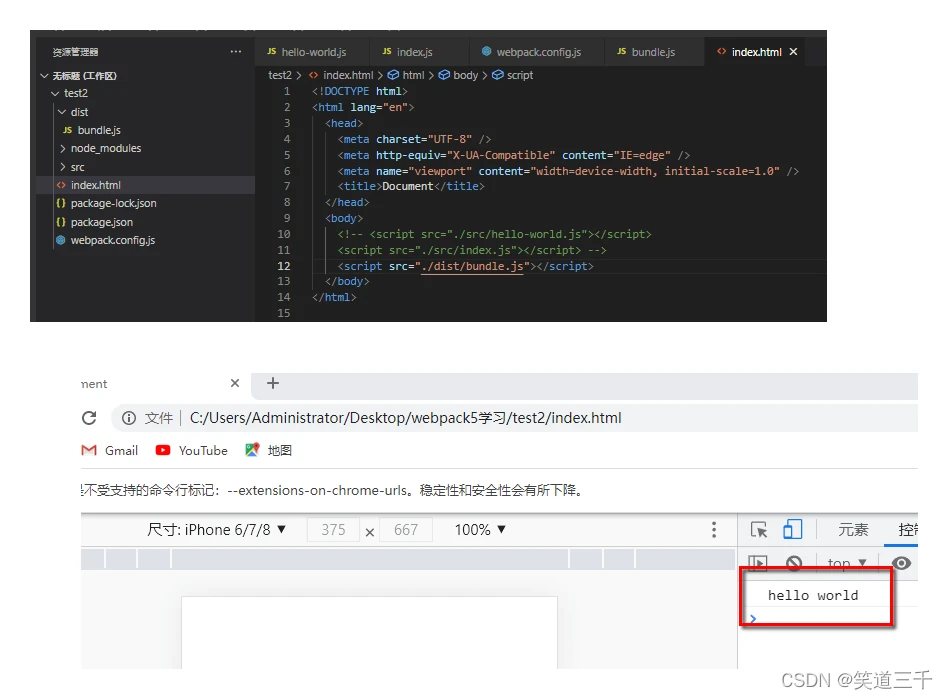The width and height of the screenshot is (948, 699).
Task: Reload the browser page
Action: [89, 418]
